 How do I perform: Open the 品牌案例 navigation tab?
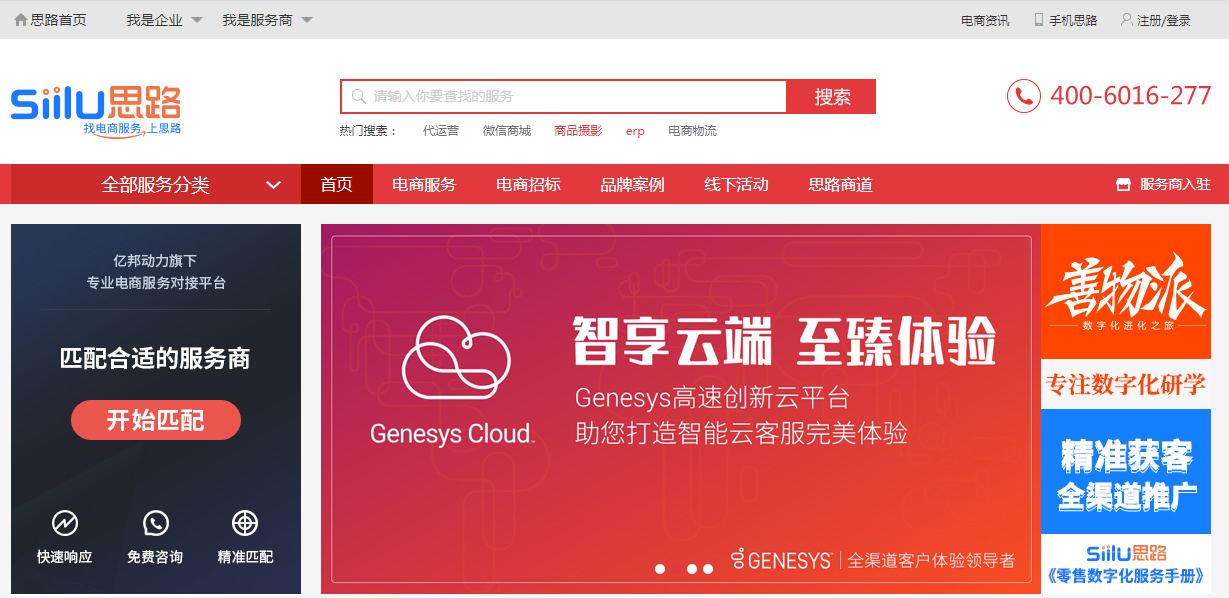pos(632,184)
